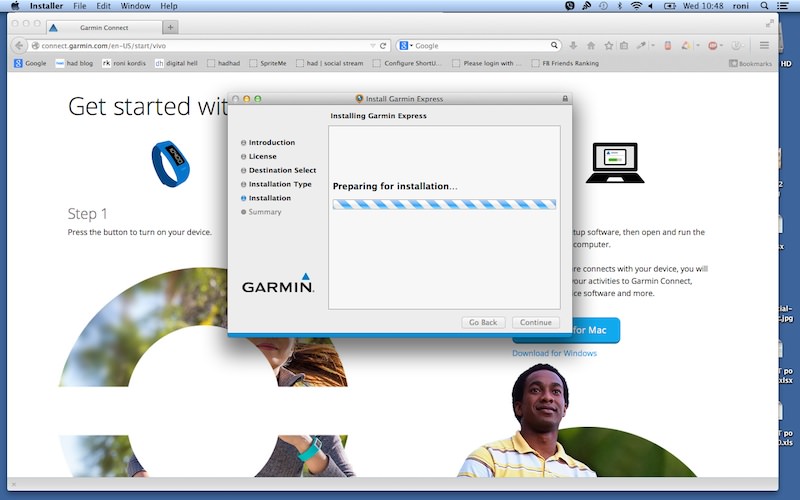Reload the Garmin Connect page
The height and width of the screenshot is (500, 800).
click(383, 46)
